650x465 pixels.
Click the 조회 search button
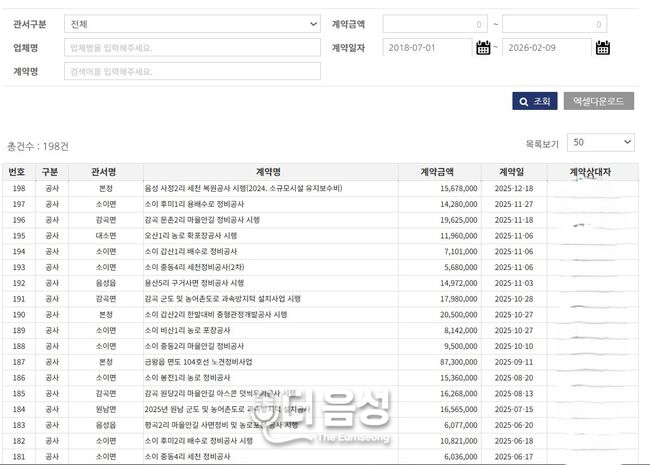(535, 101)
